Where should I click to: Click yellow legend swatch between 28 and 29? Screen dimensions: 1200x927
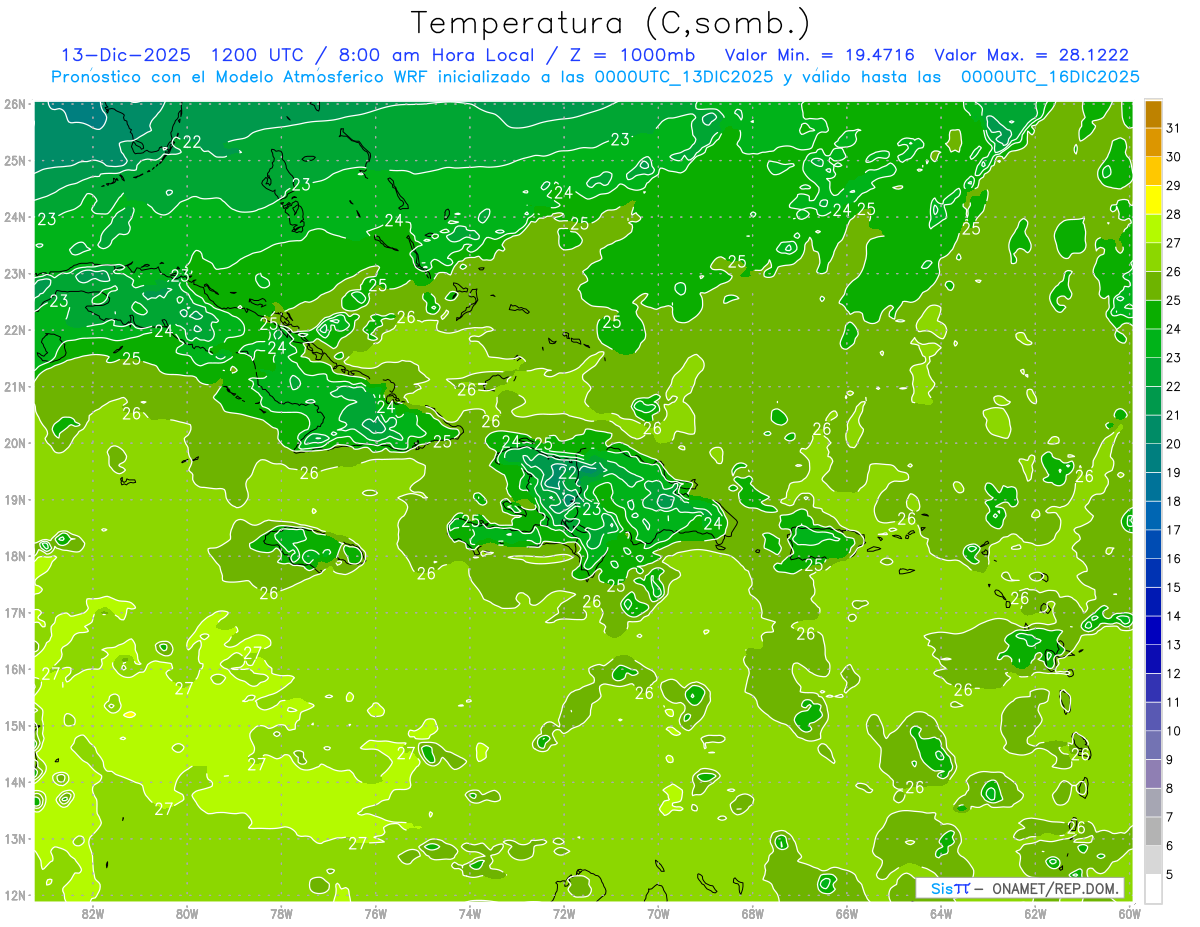(x=1153, y=200)
